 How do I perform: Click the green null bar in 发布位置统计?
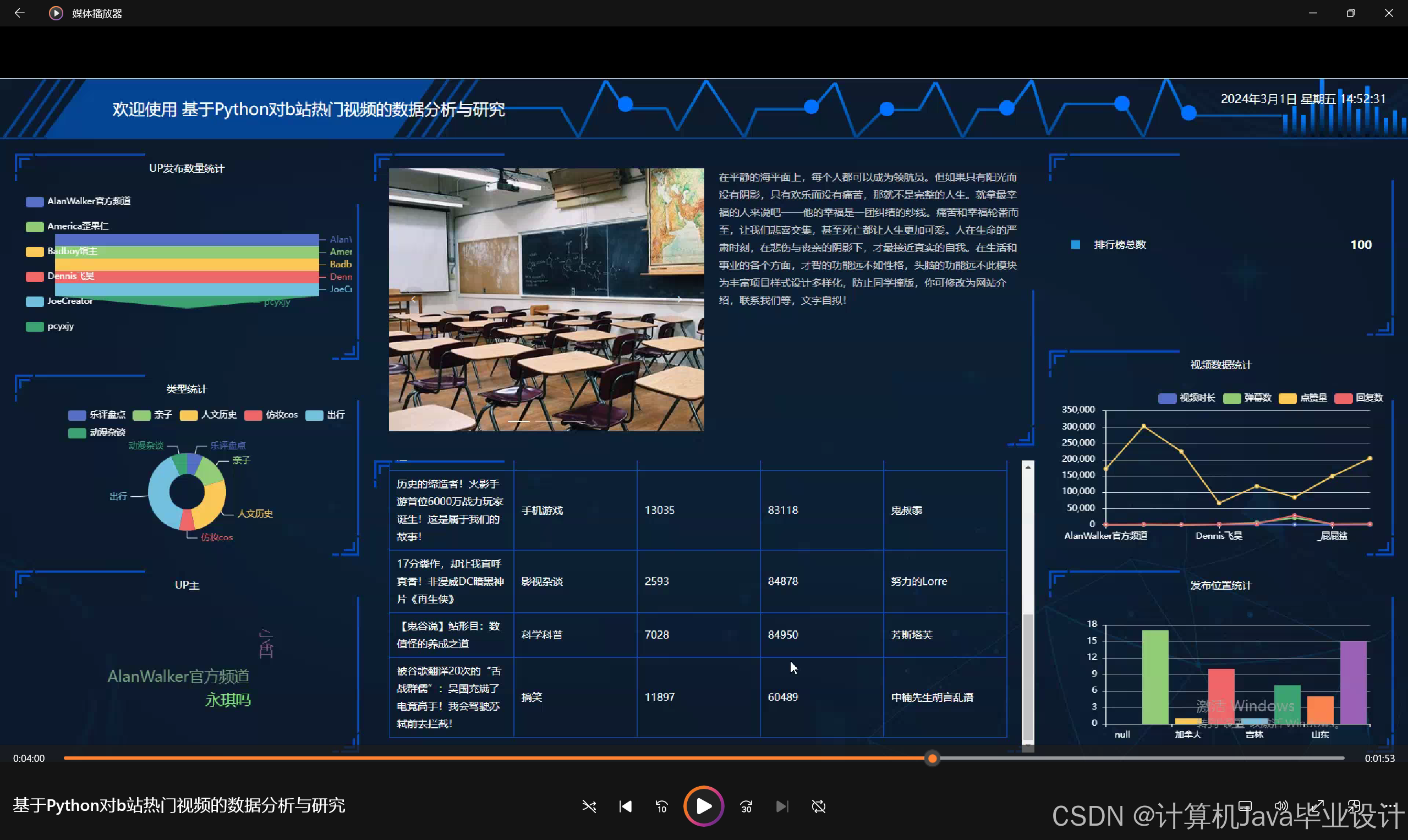point(1155,677)
